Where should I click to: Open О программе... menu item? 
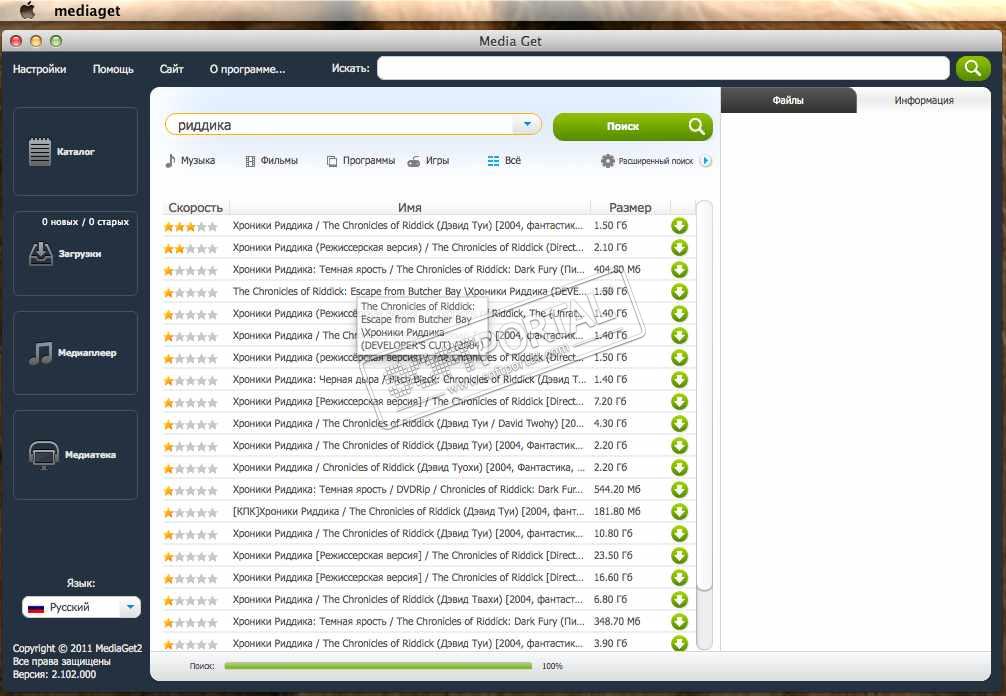point(247,69)
